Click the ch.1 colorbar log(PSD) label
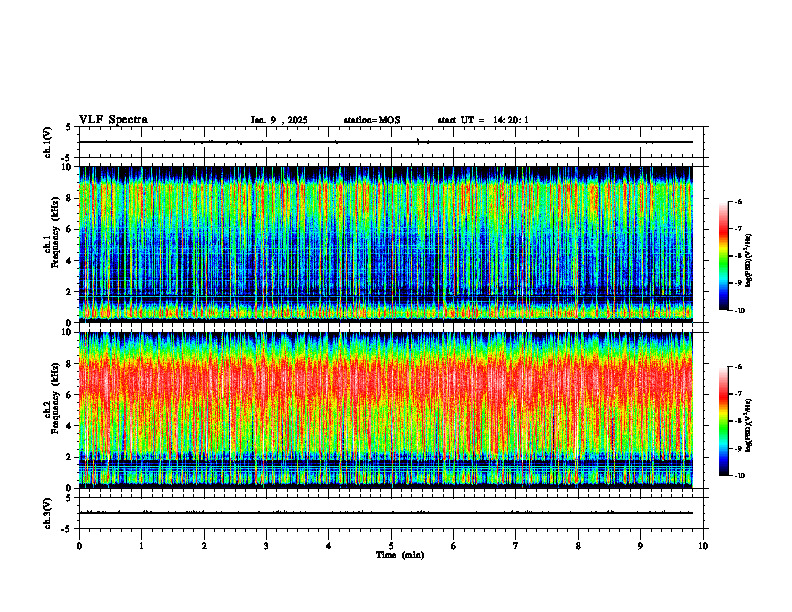This screenshot has height=612, width=792. point(749,261)
